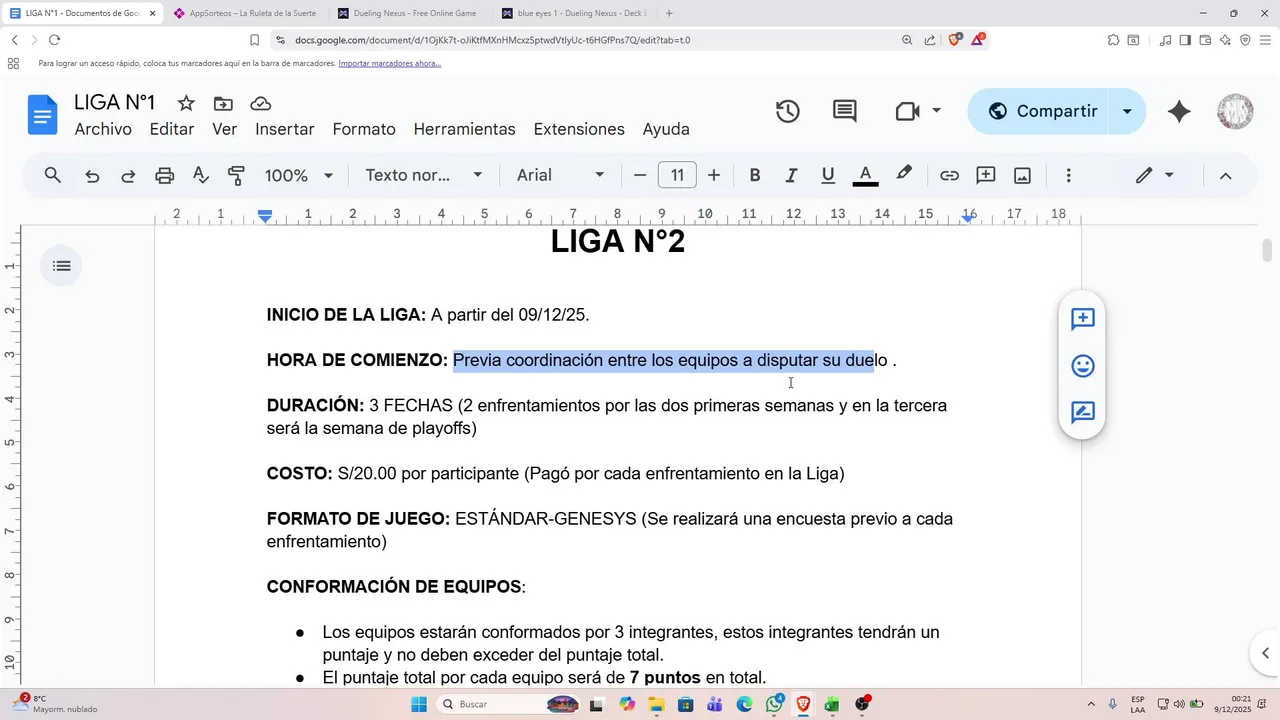The image size is (1280, 720).
Task: Star the LIGA N°1 document
Action: (x=186, y=103)
